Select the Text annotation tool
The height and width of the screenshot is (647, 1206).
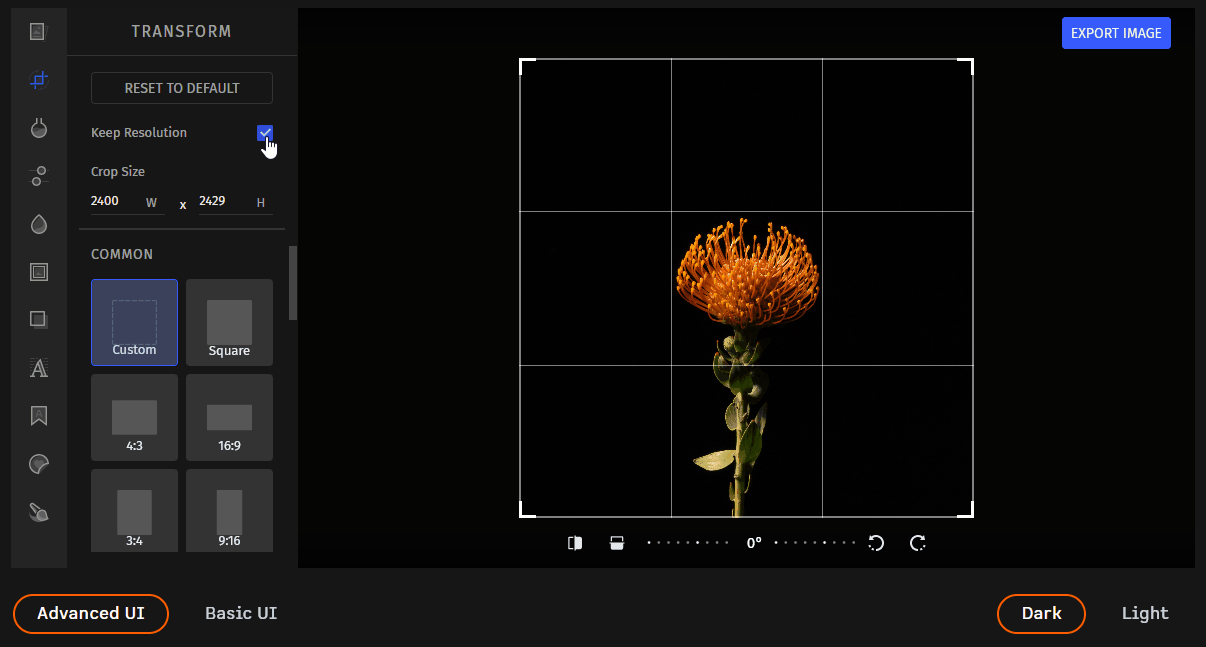[38, 368]
